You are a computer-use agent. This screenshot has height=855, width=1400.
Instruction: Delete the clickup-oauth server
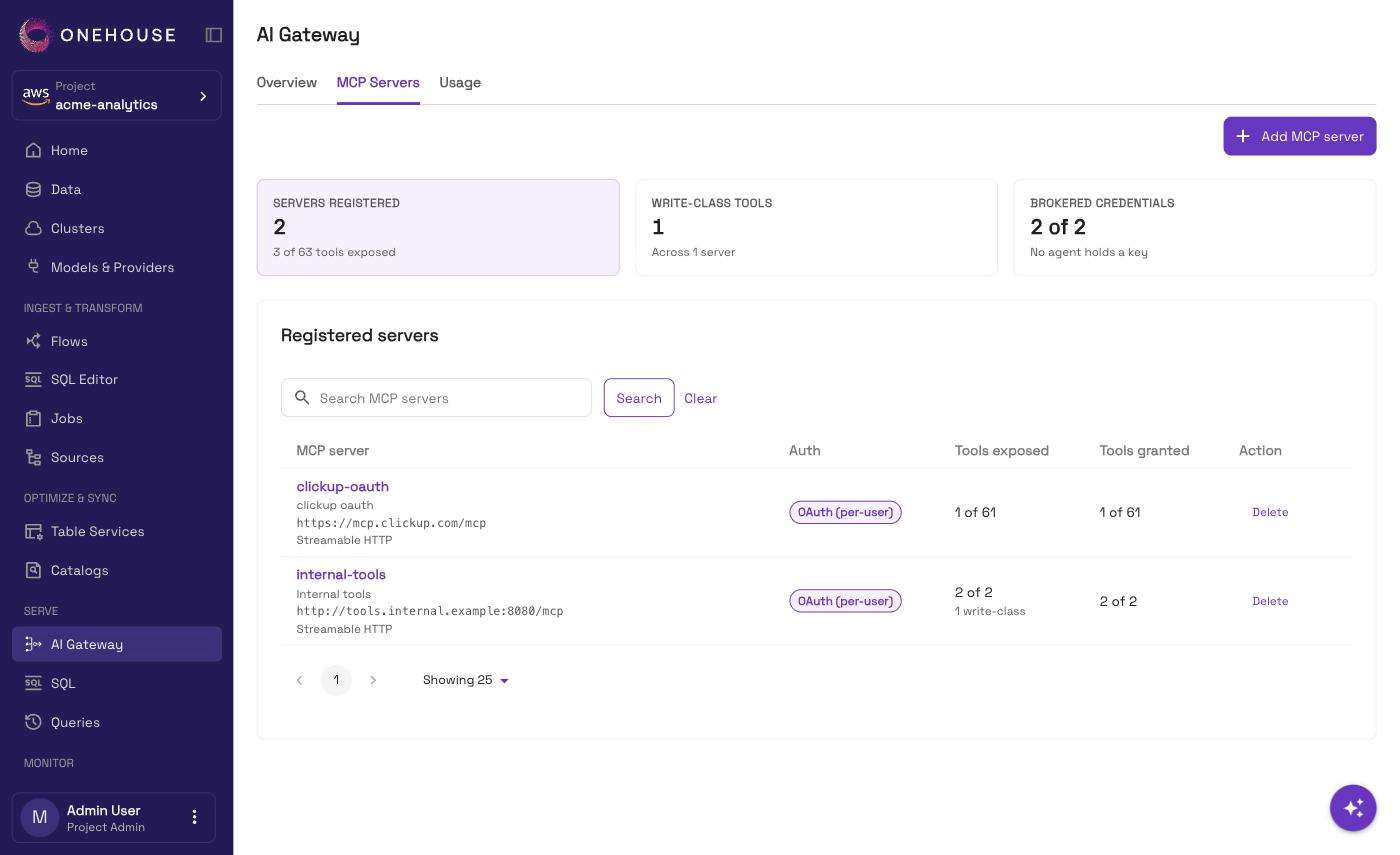pyautogui.click(x=1270, y=512)
